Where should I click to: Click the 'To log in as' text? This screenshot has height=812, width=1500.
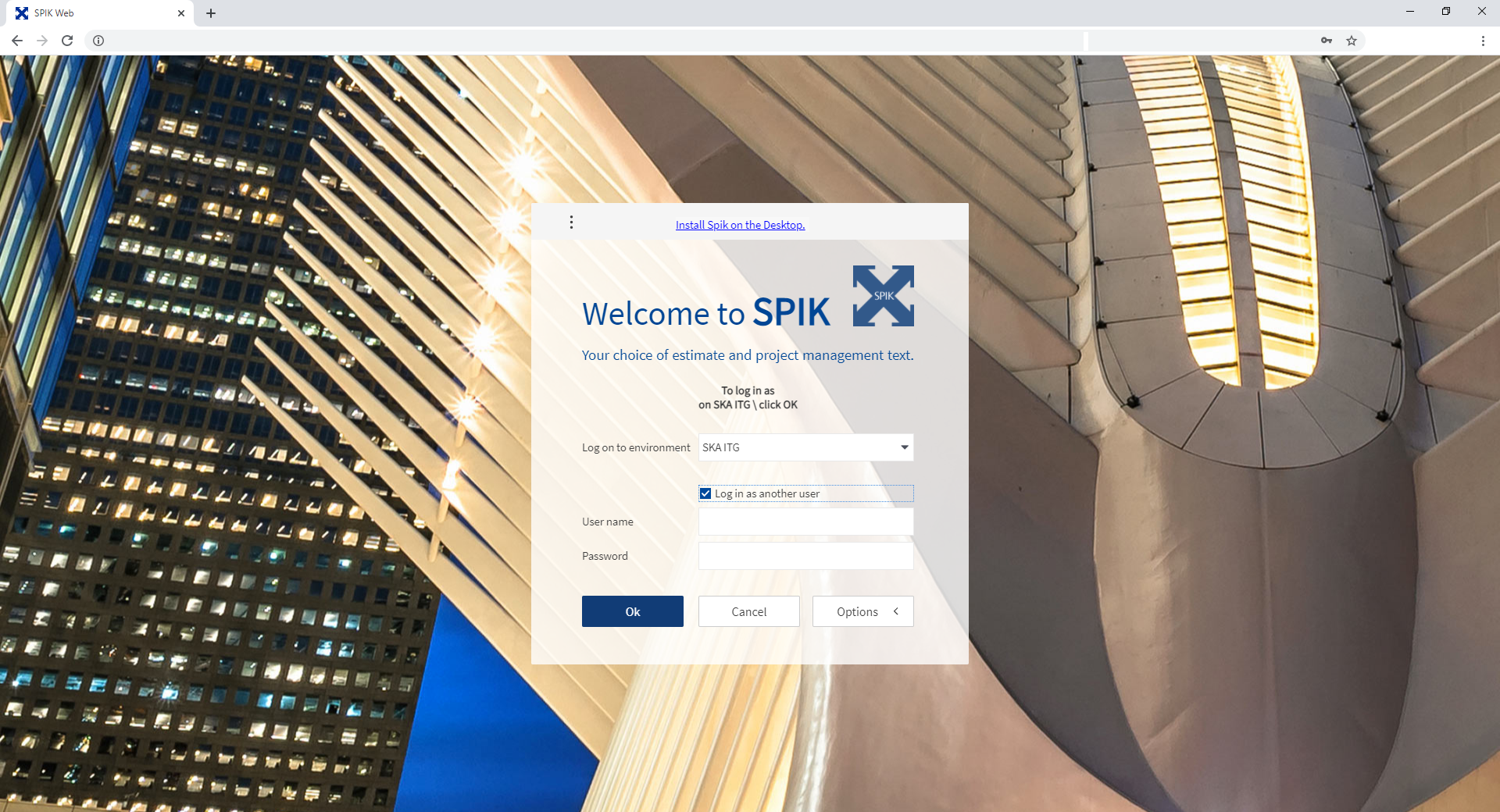748,390
